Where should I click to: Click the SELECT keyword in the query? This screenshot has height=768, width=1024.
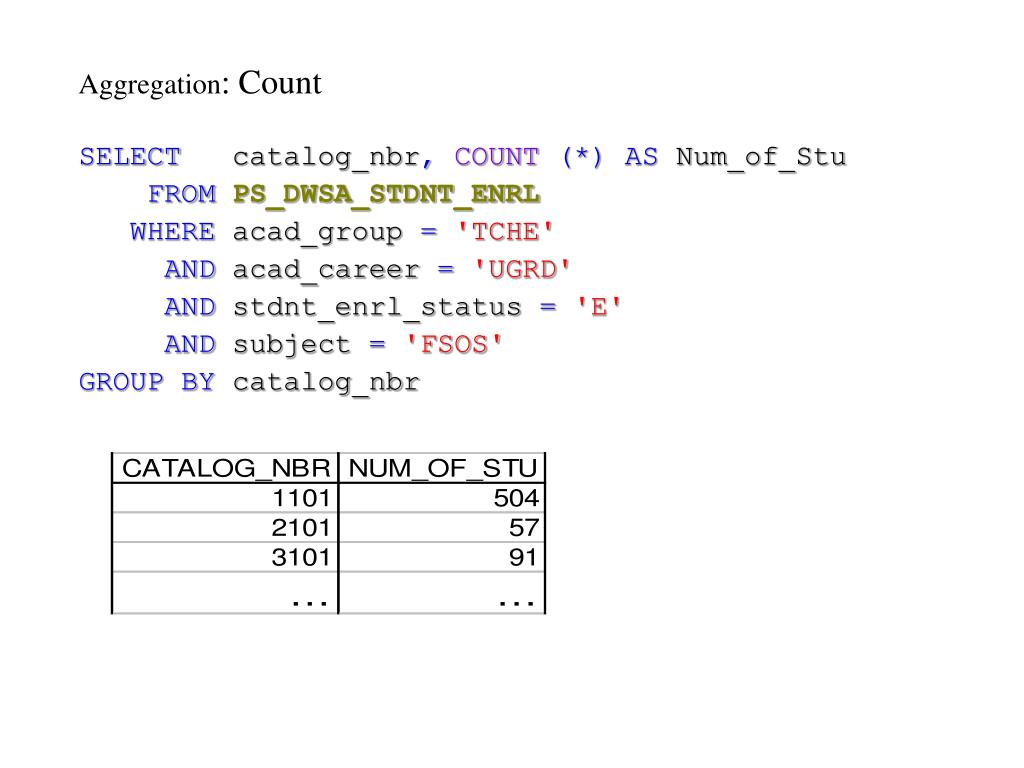click(130, 157)
